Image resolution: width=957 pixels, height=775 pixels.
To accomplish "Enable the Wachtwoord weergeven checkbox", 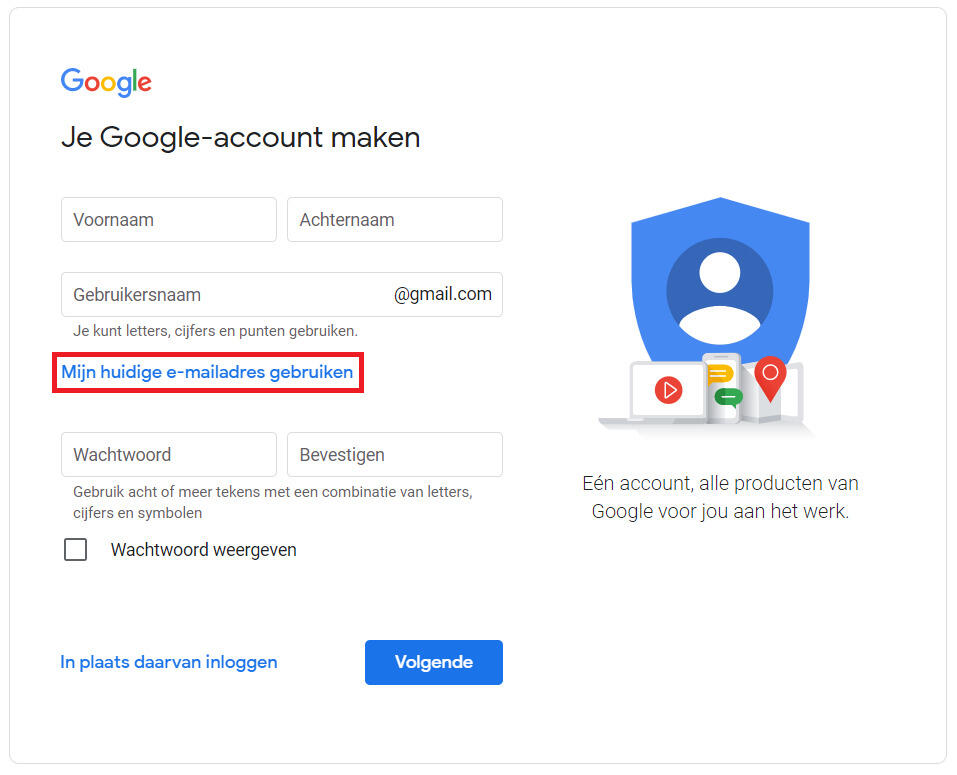I will click(75, 550).
